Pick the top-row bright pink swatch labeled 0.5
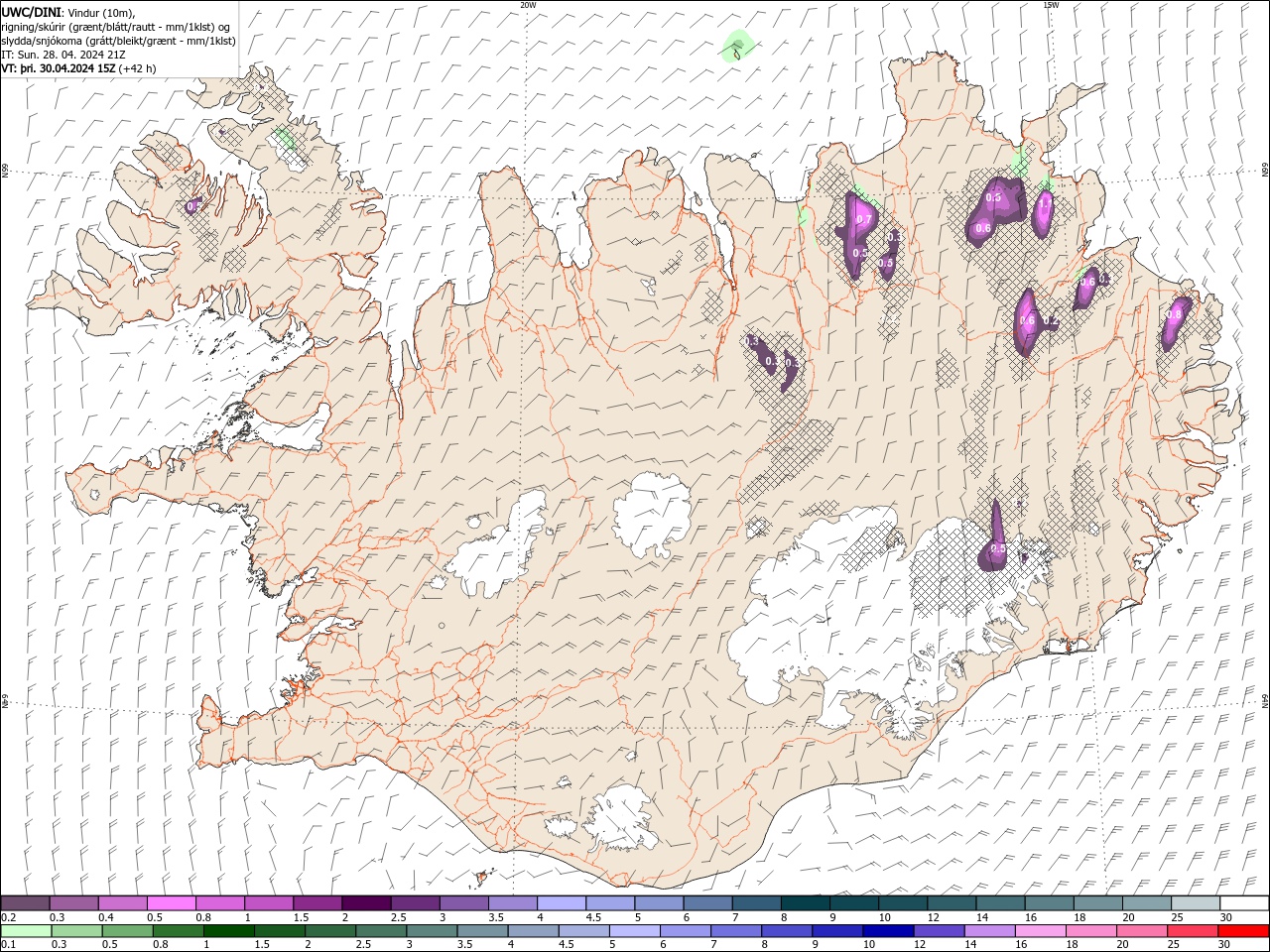The image size is (1270, 952). click(171, 903)
